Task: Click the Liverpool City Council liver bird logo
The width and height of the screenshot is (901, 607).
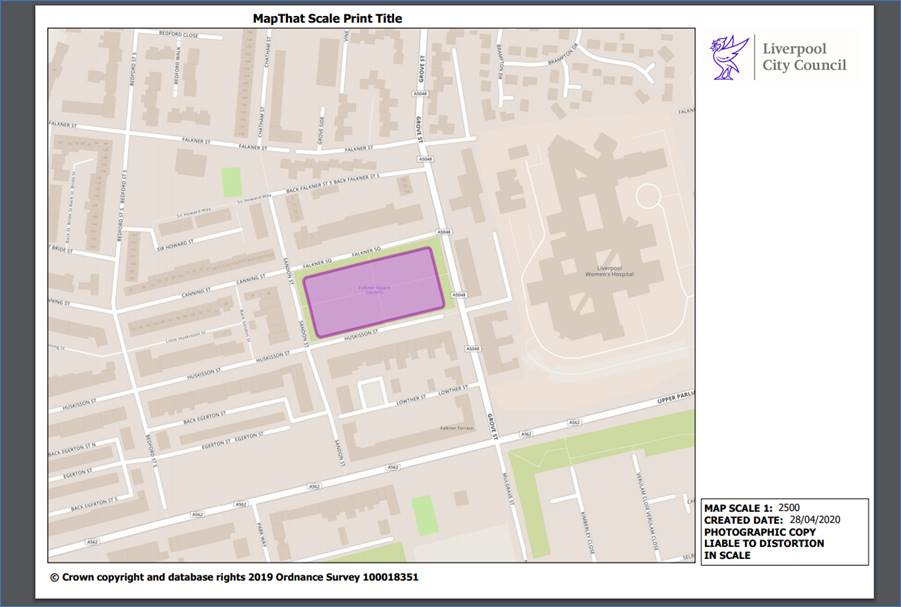Action: coord(730,57)
